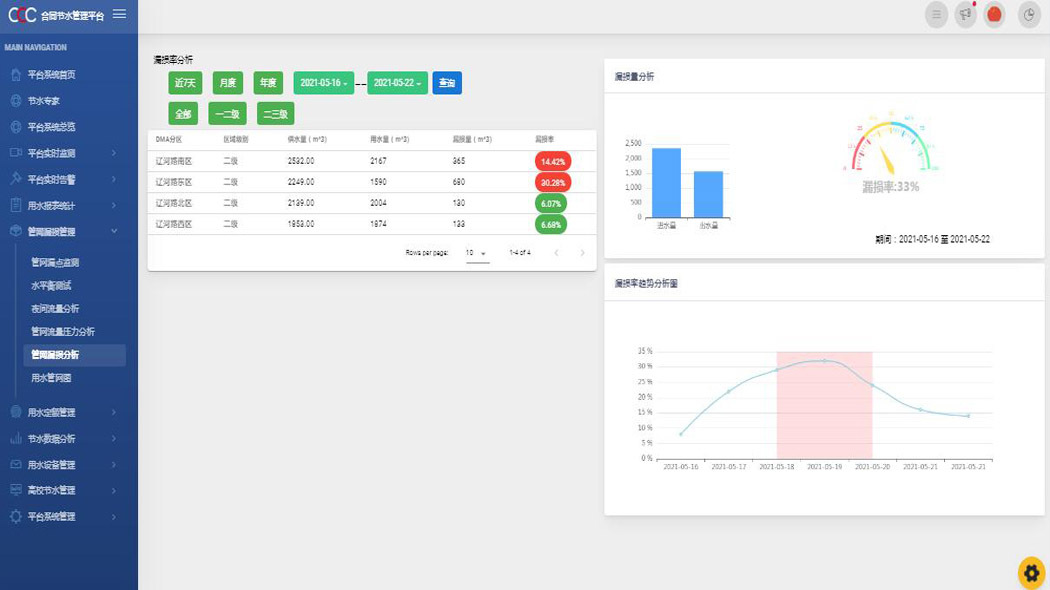Select the 全部 level filter
Viewport: 1050px width, 590px height.
[x=183, y=114]
